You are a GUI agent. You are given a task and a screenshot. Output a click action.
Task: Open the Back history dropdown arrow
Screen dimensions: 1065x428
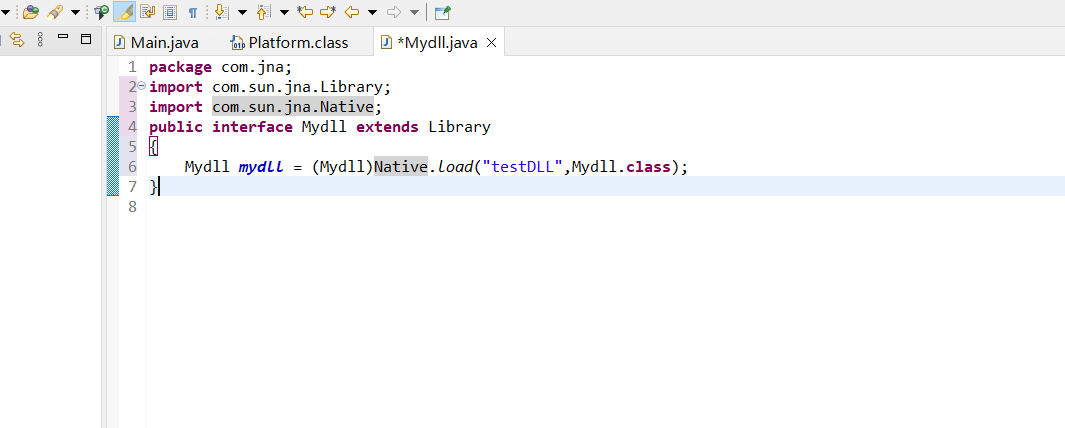click(x=372, y=12)
